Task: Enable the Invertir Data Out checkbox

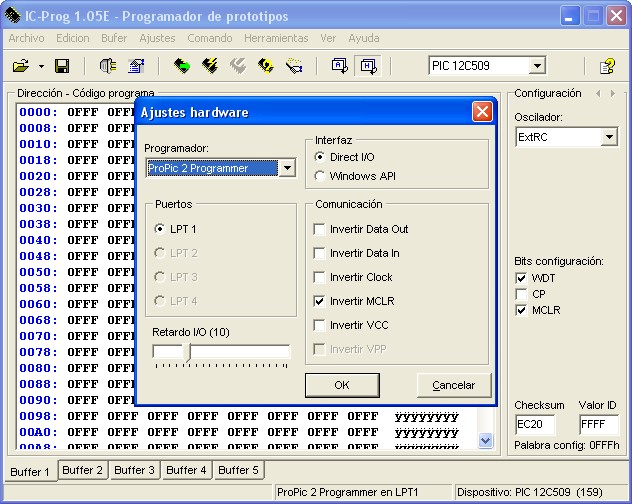Action: (320, 229)
